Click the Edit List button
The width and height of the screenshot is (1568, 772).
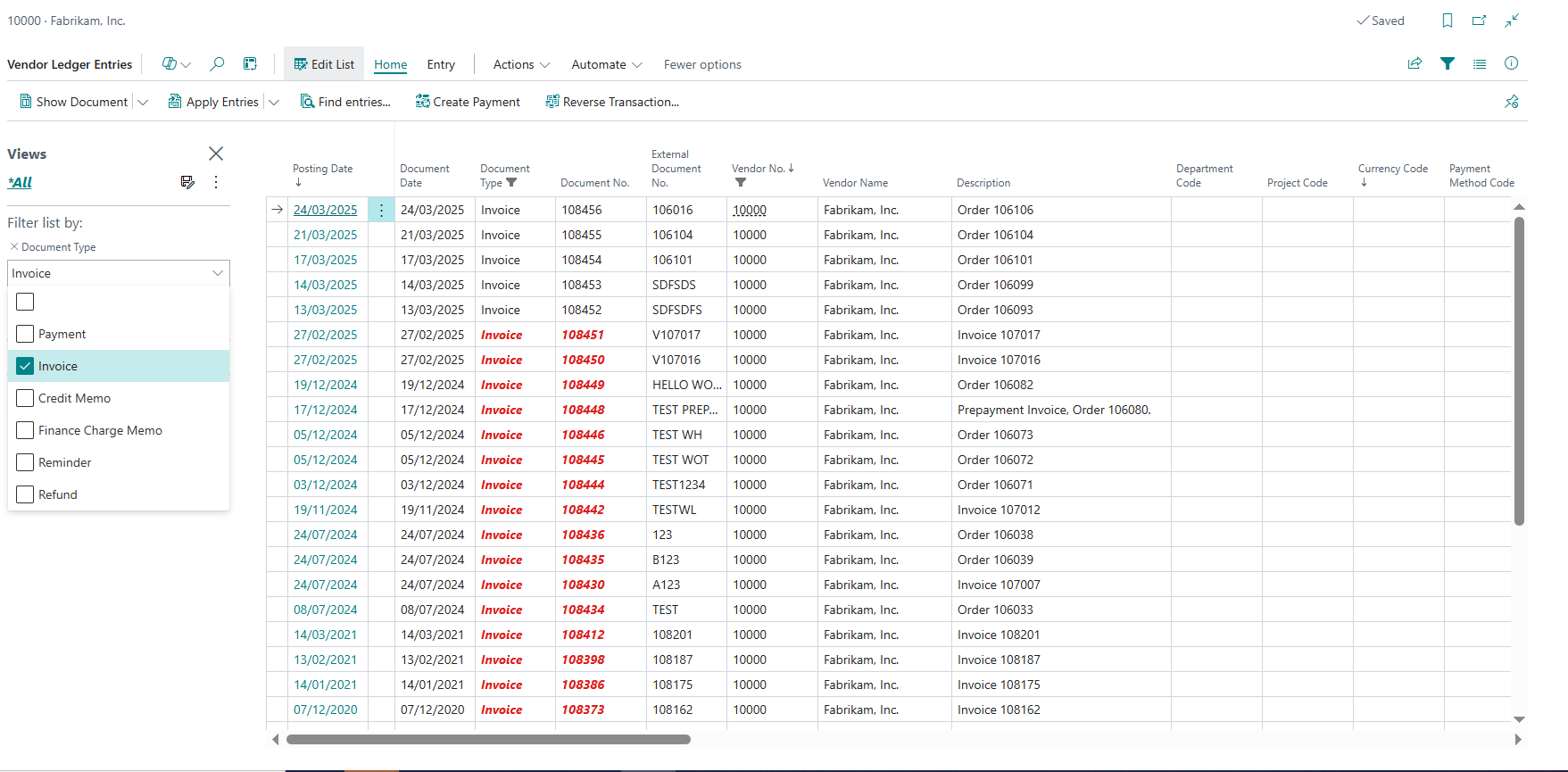pyautogui.click(x=324, y=64)
